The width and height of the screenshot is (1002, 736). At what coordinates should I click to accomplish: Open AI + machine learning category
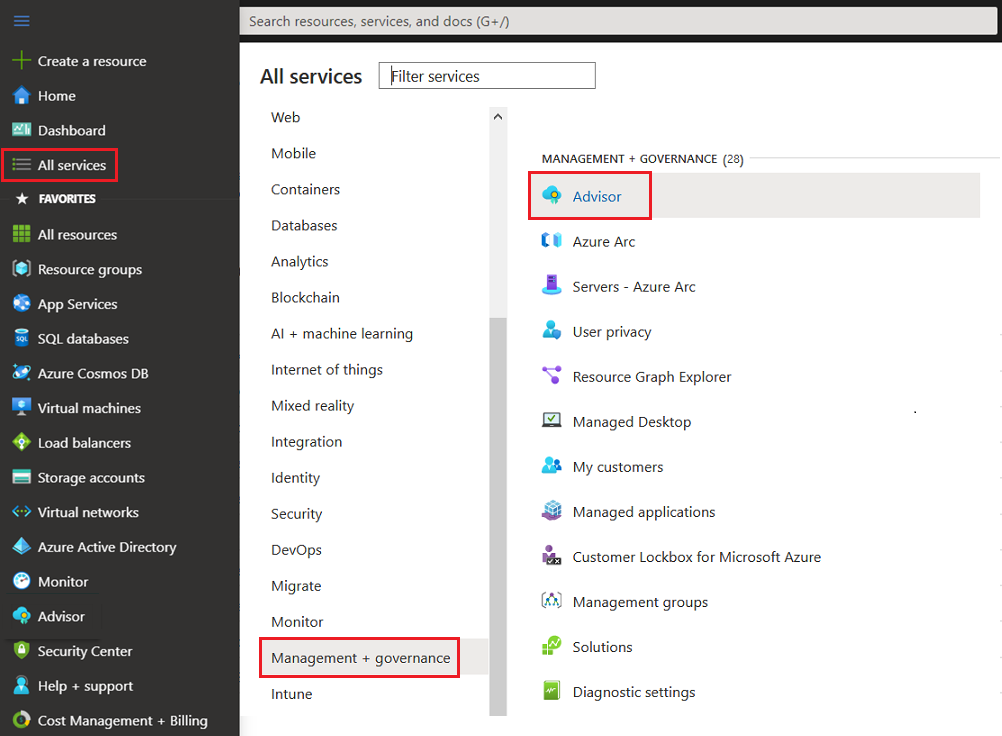342,334
